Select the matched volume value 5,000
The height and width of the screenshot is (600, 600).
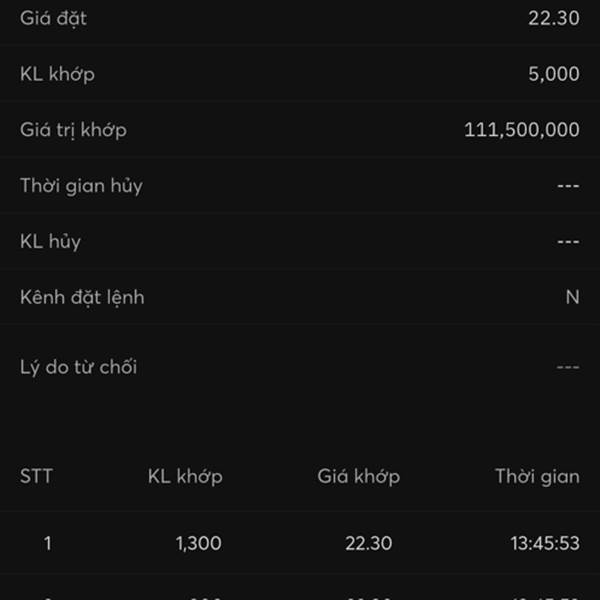(x=554, y=74)
